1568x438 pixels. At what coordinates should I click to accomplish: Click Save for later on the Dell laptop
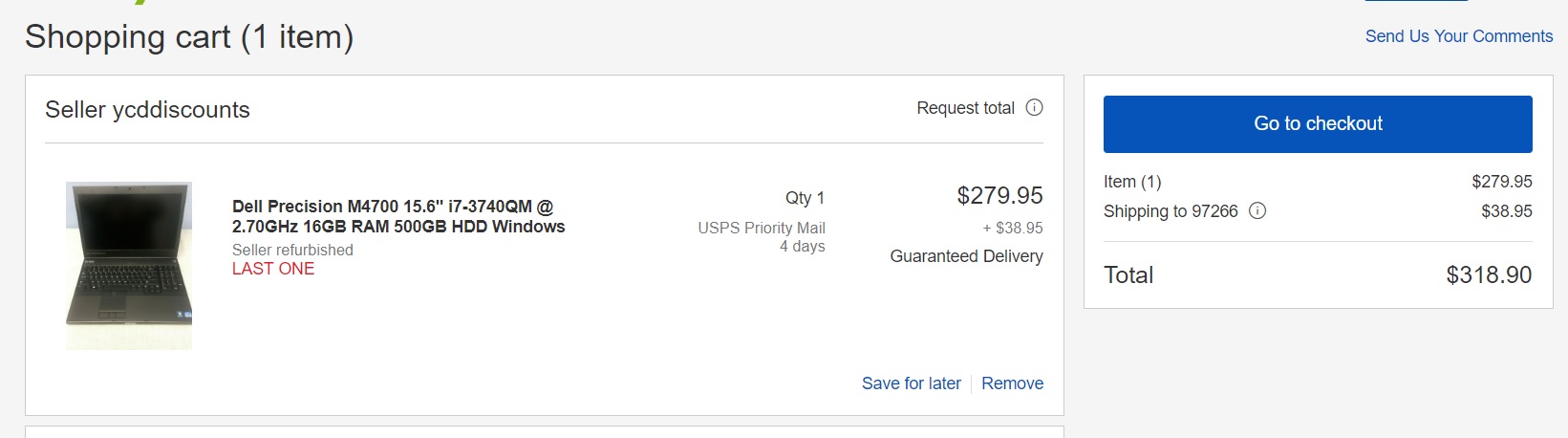pyautogui.click(x=911, y=383)
